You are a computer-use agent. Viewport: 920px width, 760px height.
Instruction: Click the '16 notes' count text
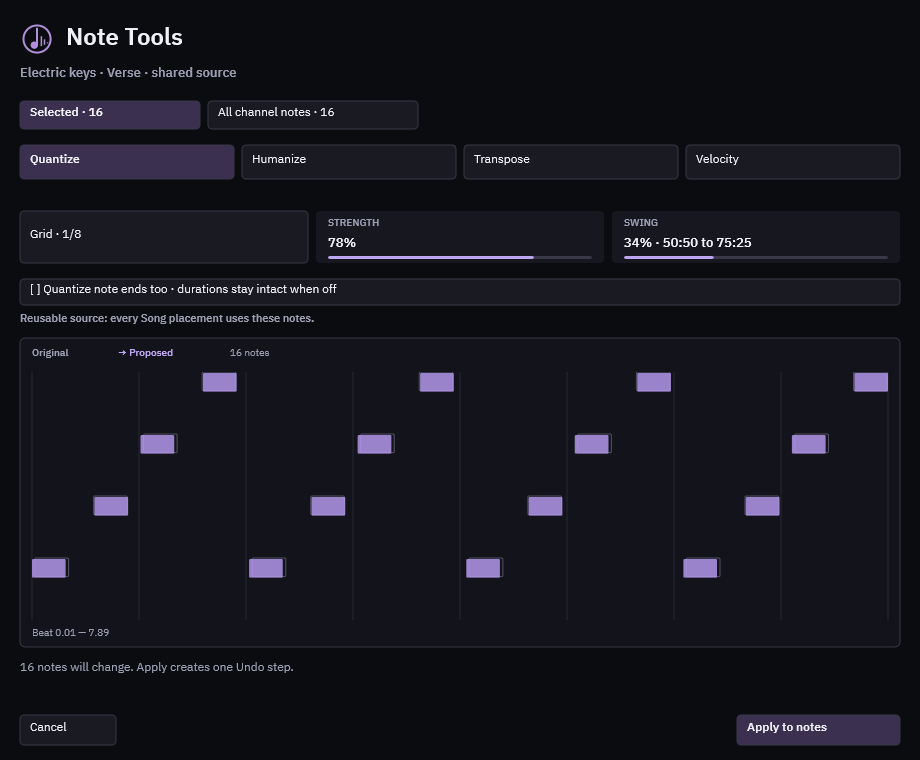click(x=249, y=353)
